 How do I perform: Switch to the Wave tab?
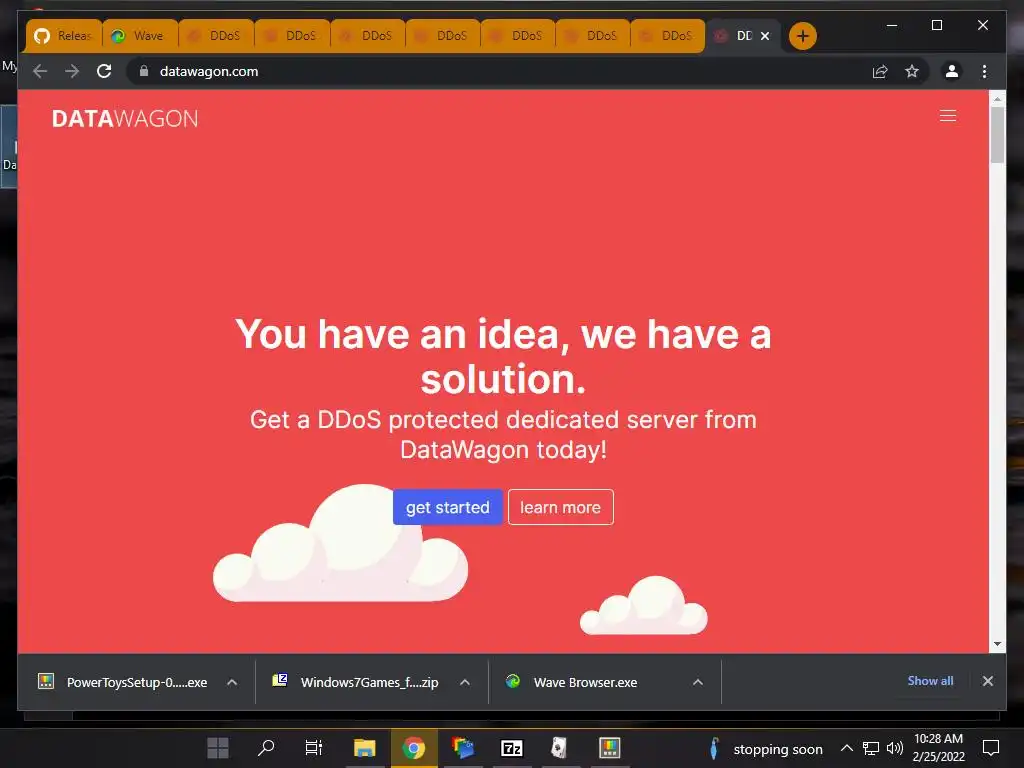tap(140, 35)
